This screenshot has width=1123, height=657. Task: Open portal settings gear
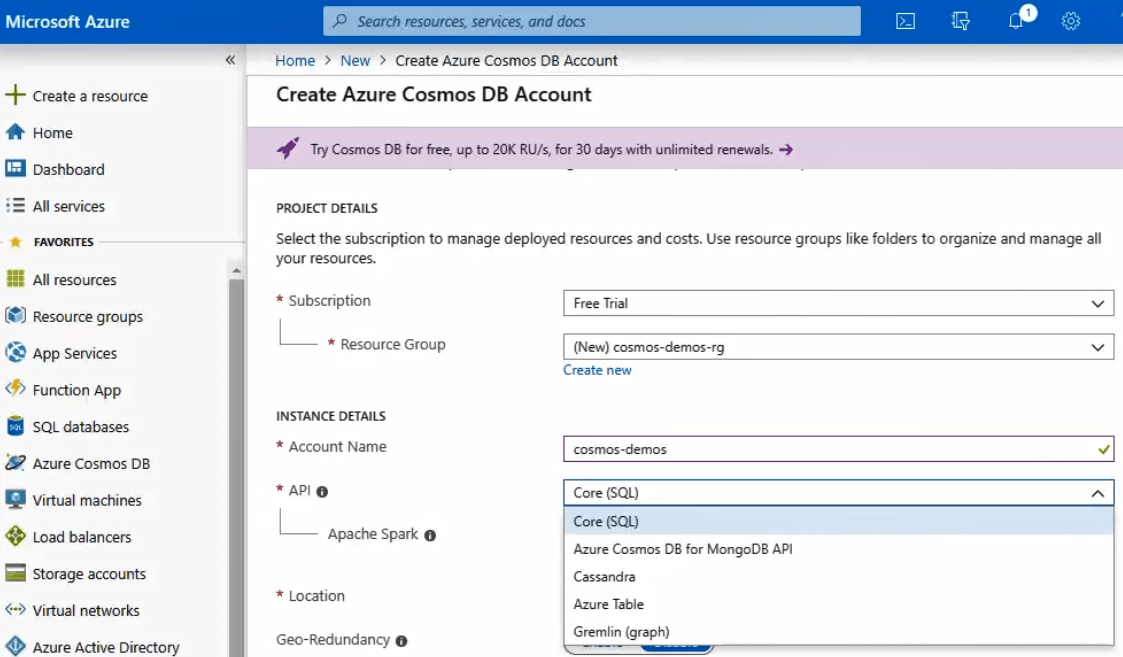[x=1070, y=21]
